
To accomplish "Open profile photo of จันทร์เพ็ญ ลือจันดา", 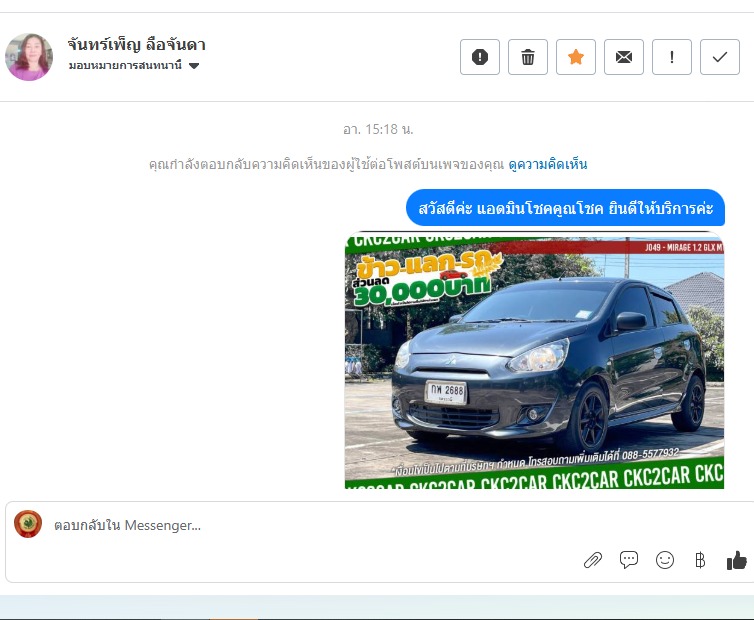I will [29, 57].
